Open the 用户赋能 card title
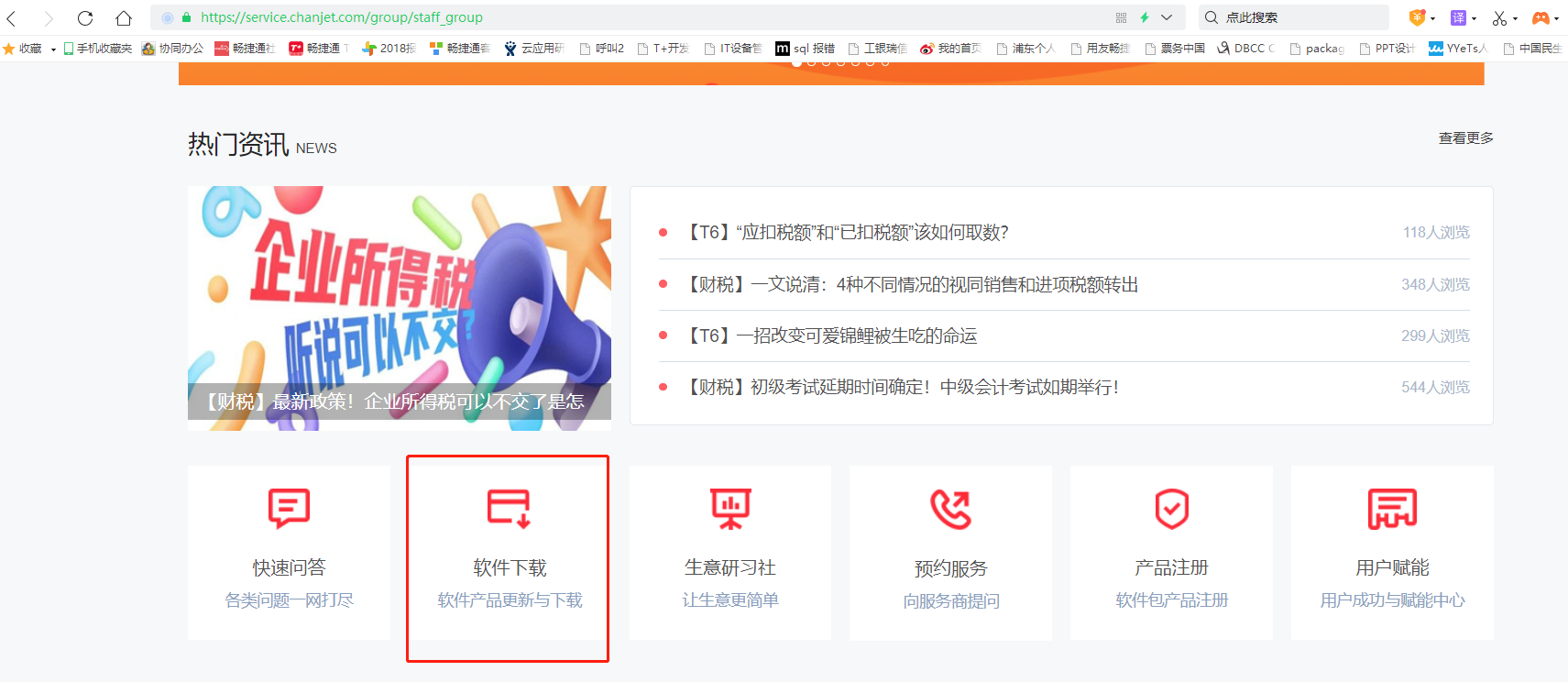Screen dimensions: 1568x682 (1393, 568)
